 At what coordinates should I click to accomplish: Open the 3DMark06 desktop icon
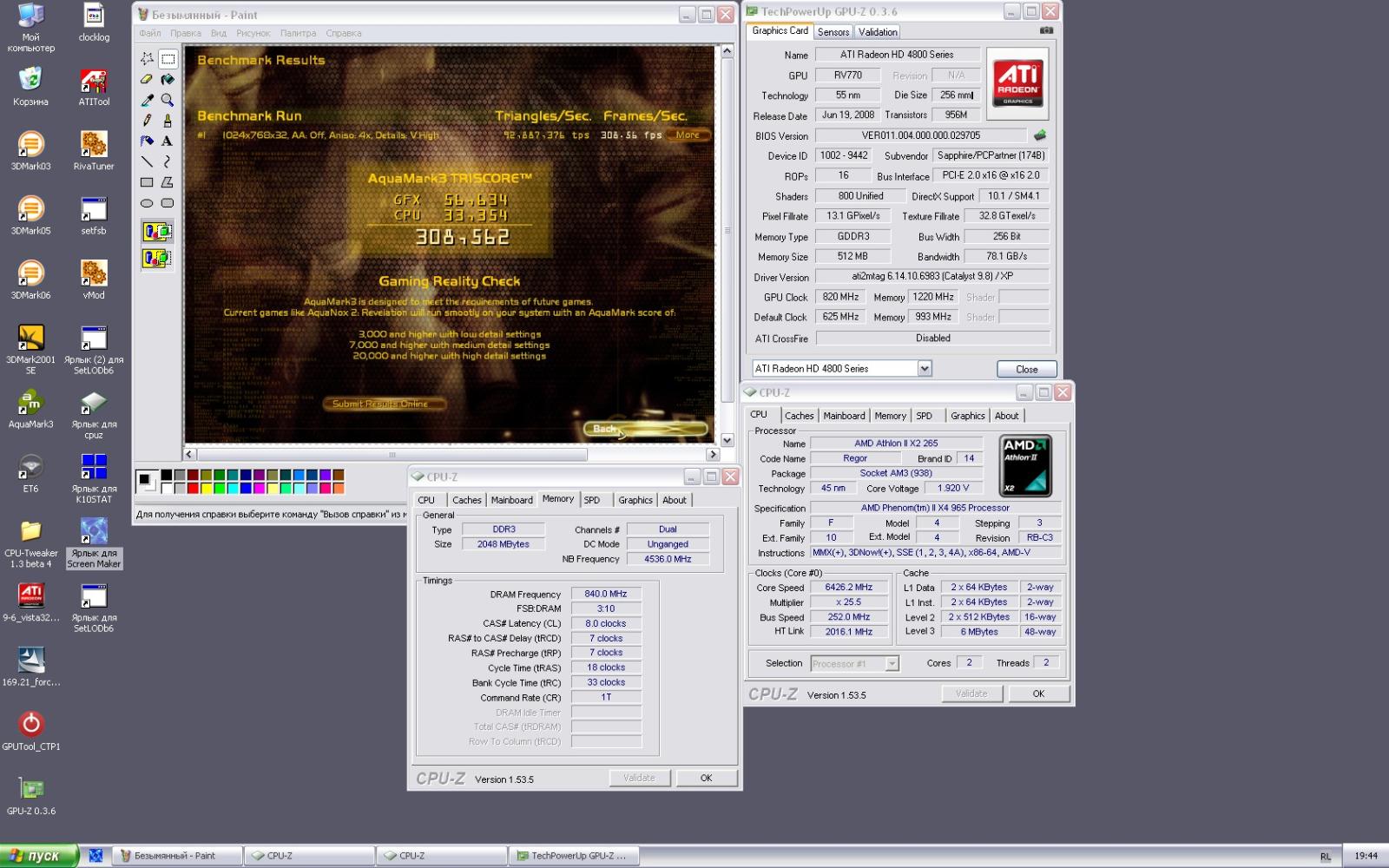[30, 279]
